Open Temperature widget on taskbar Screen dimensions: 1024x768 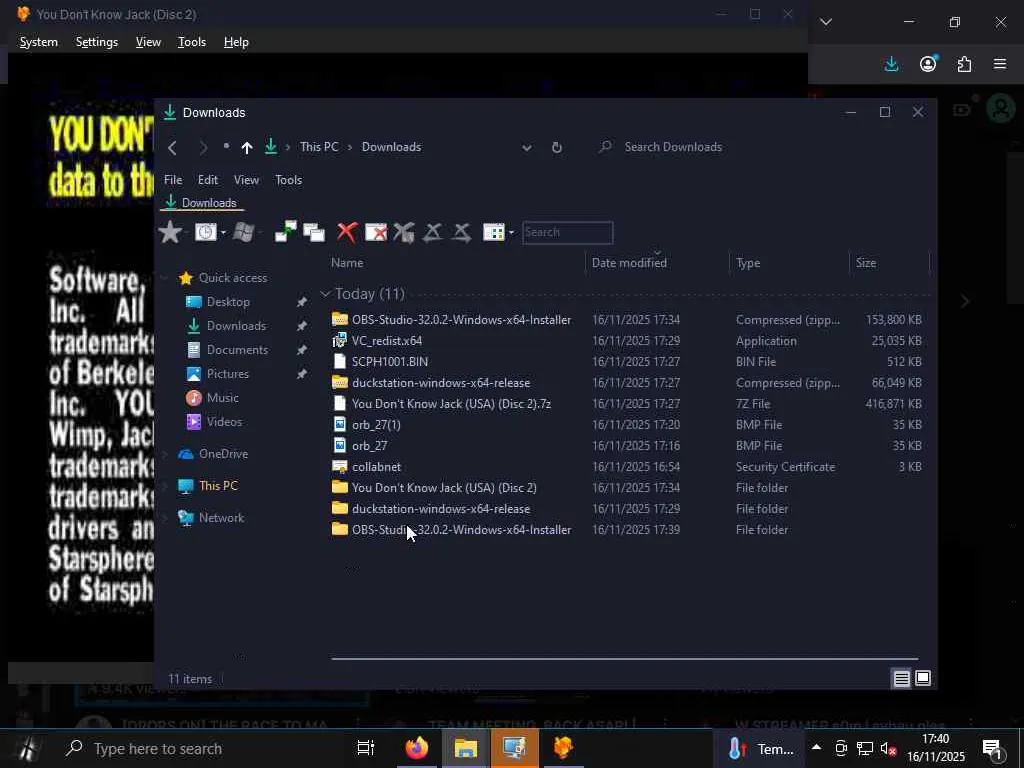click(761, 748)
